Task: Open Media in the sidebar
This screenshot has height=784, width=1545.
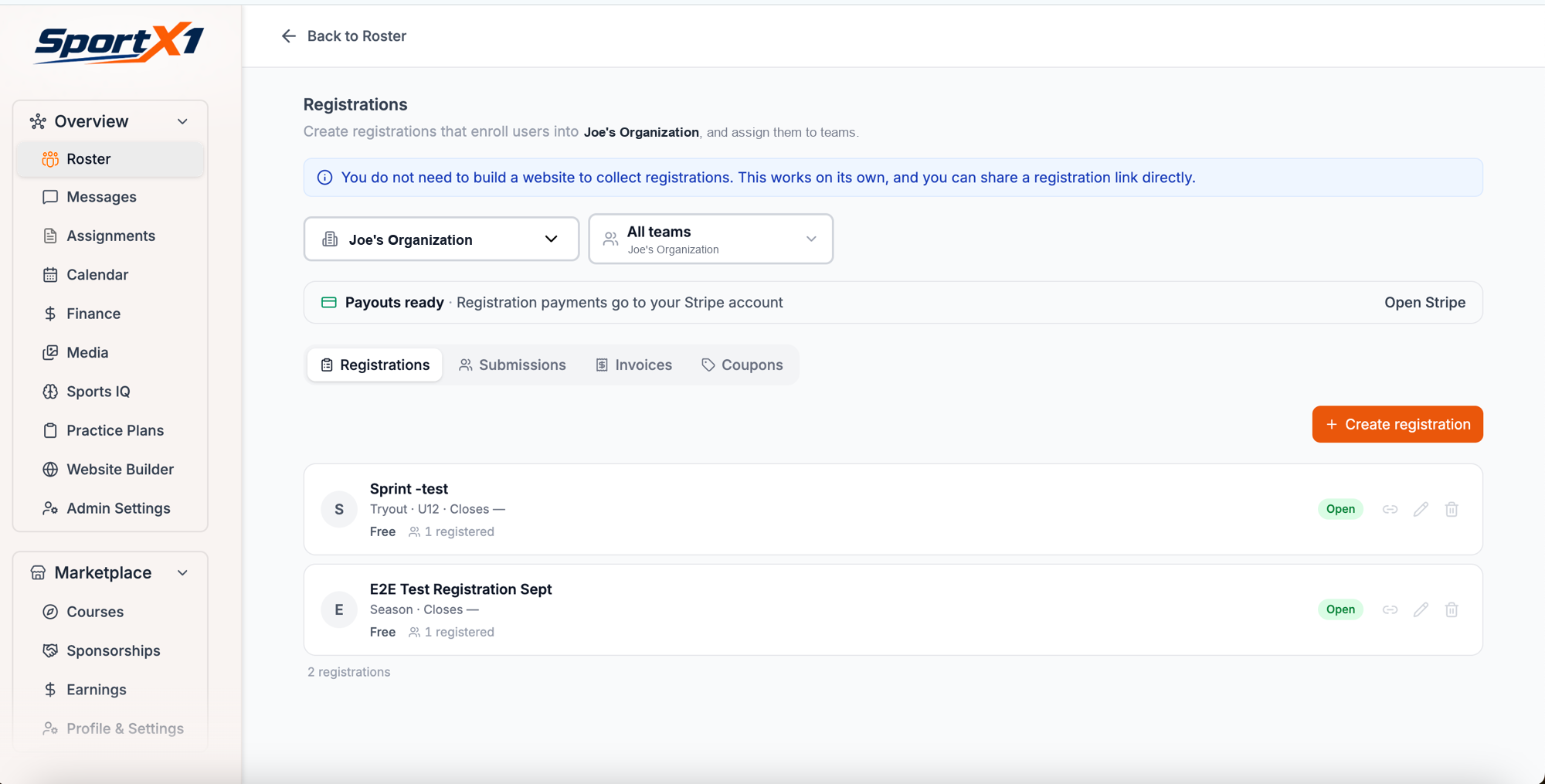Action: click(x=110, y=352)
